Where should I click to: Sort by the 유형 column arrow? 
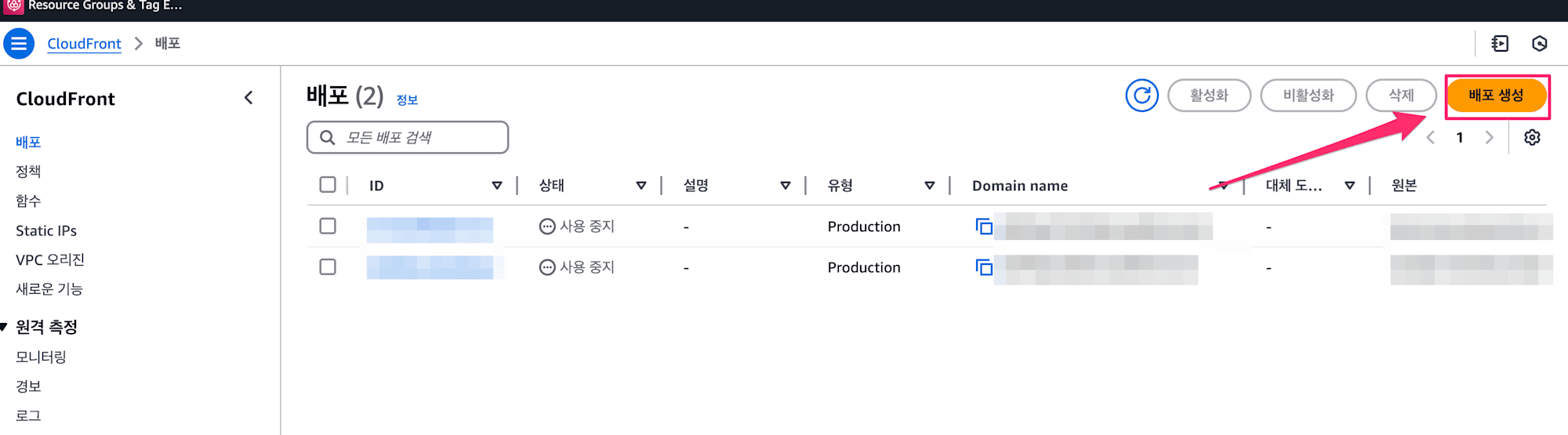[x=930, y=186]
